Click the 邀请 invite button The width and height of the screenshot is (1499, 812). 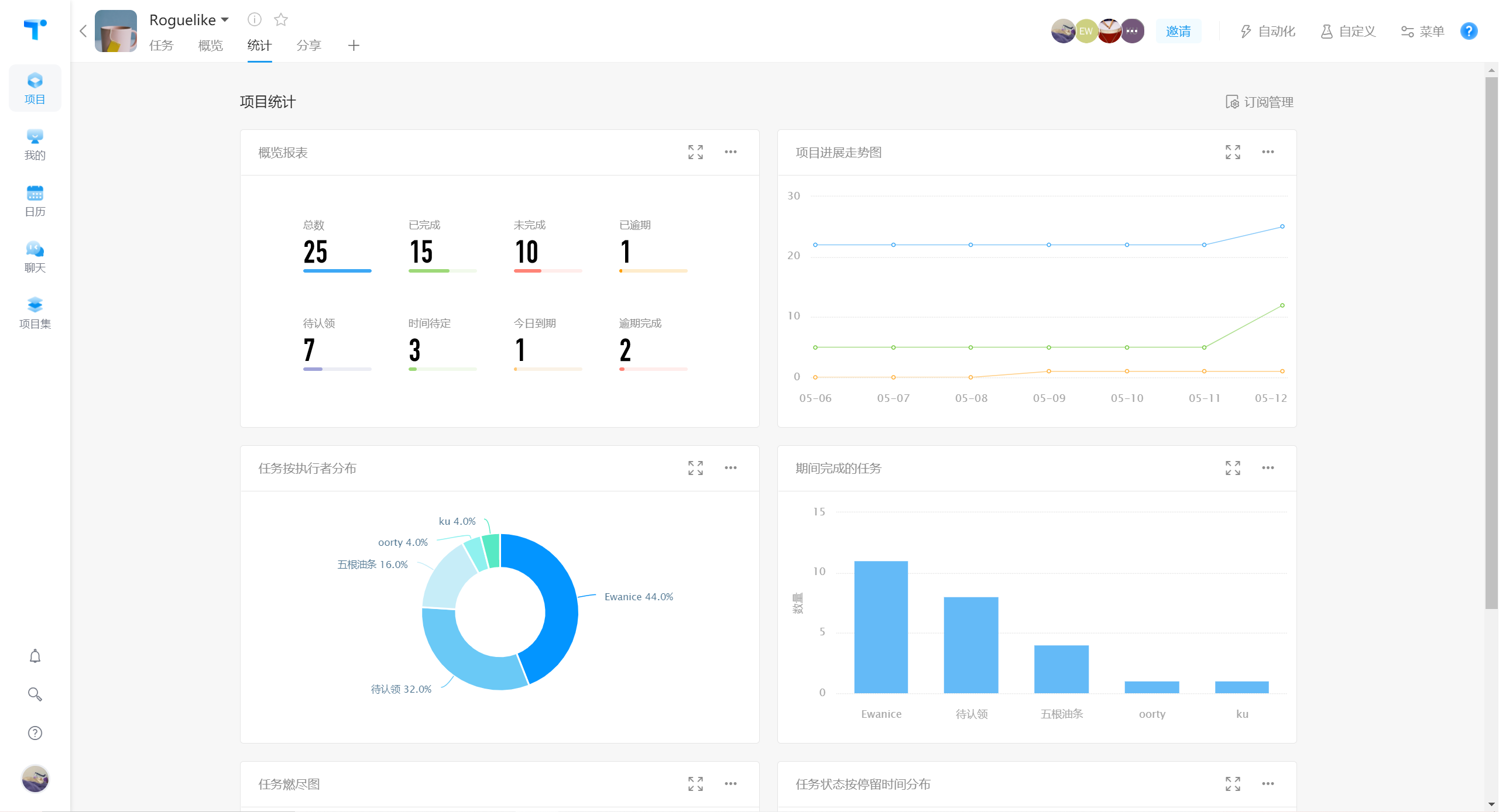1178,31
